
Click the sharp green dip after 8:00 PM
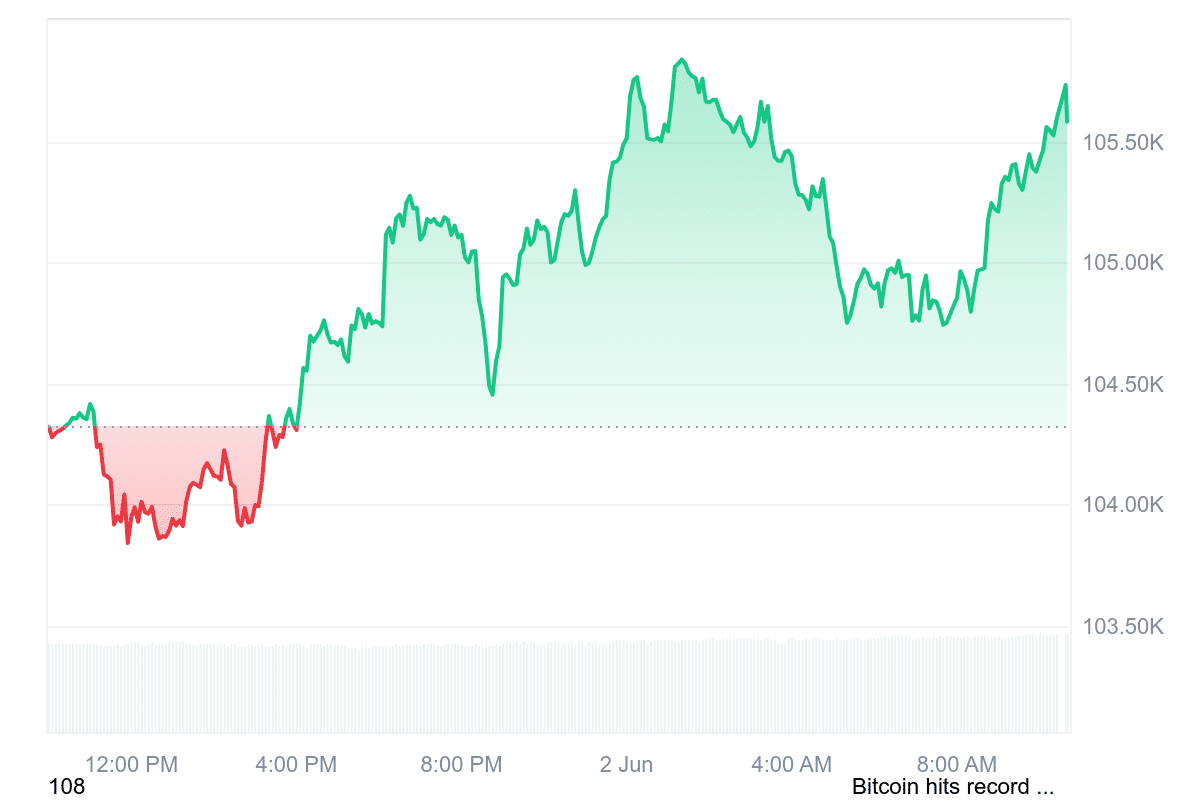493,394
